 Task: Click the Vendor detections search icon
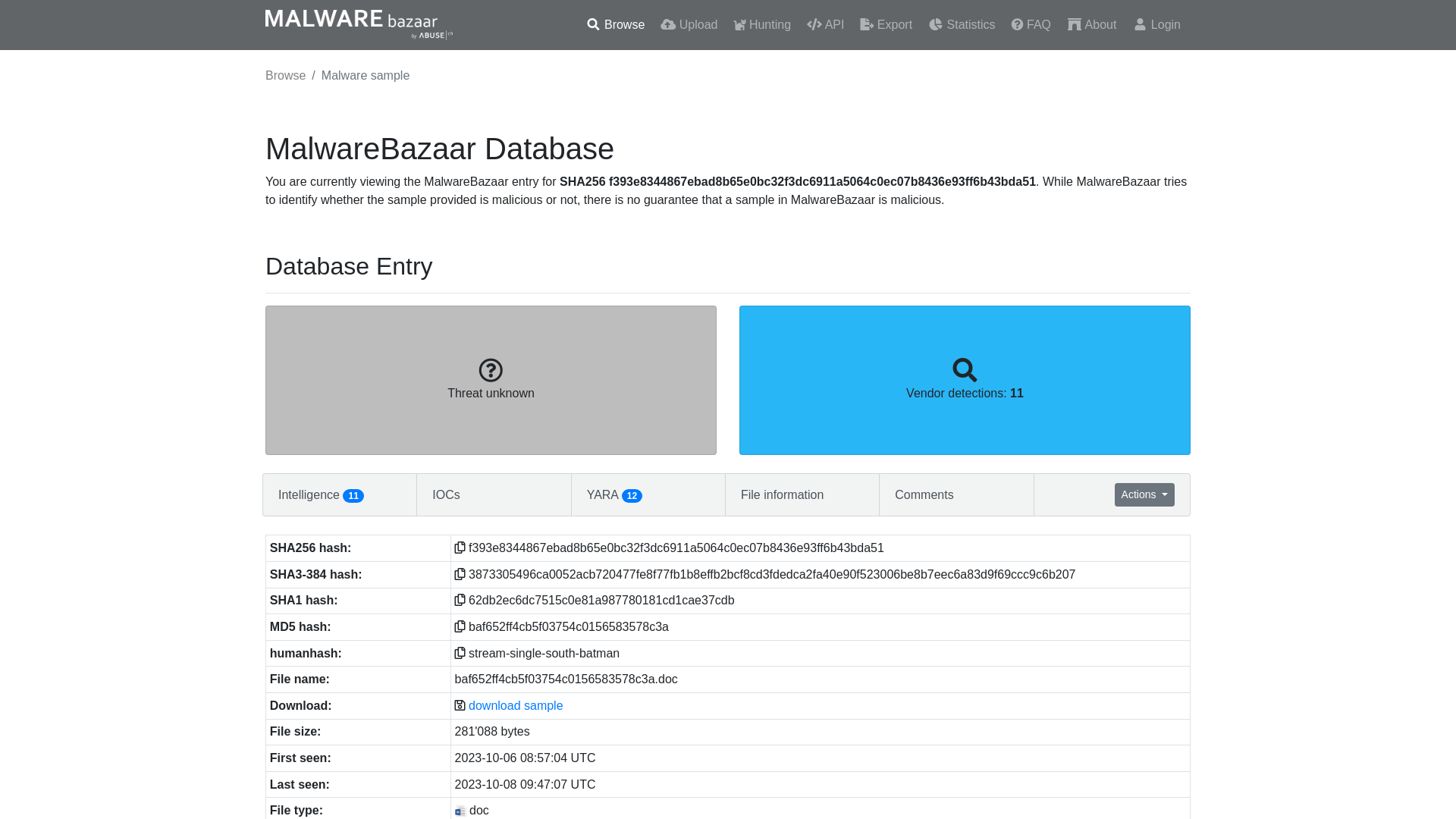pyautogui.click(x=964, y=370)
